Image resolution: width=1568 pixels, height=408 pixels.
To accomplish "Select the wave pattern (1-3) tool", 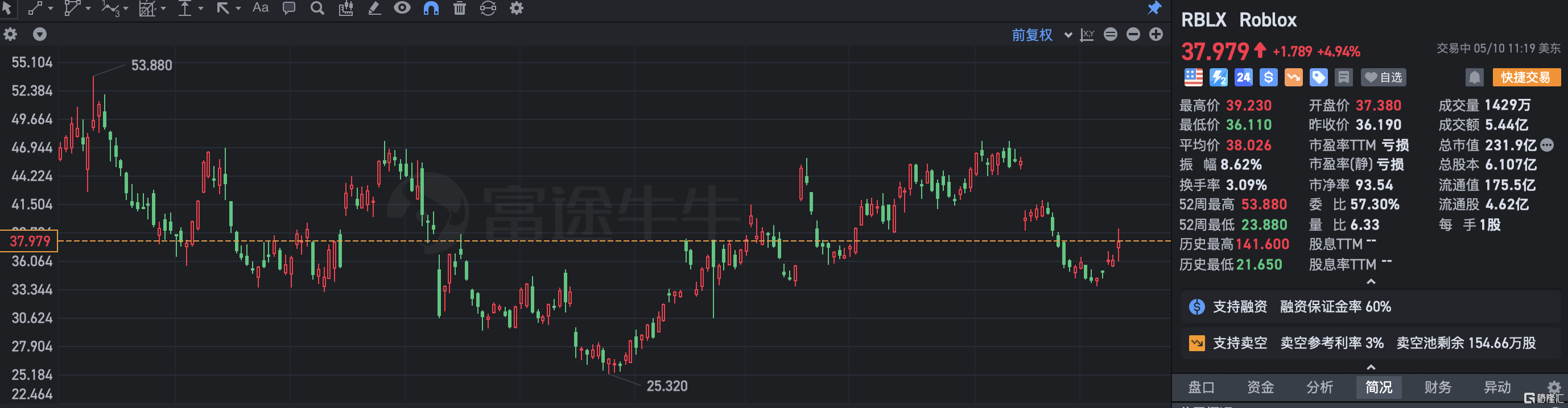I will pyautogui.click(x=110, y=8).
